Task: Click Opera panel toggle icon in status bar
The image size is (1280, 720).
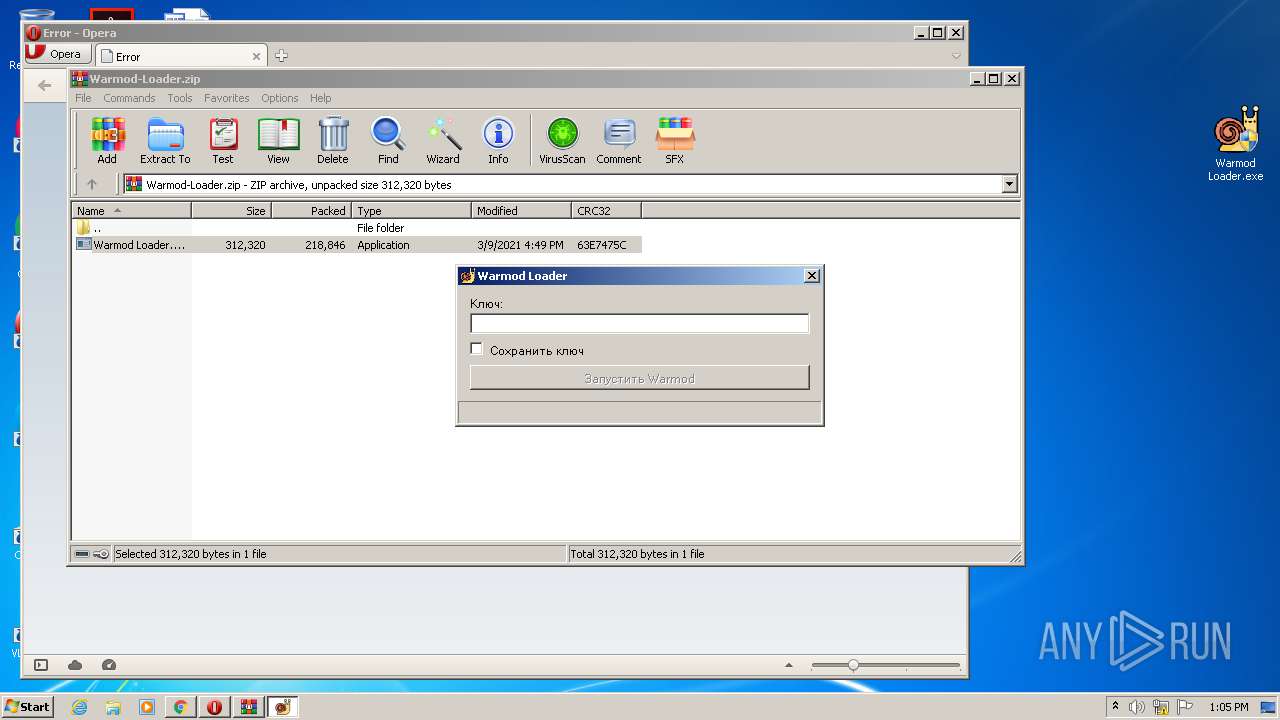Action: (x=41, y=665)
